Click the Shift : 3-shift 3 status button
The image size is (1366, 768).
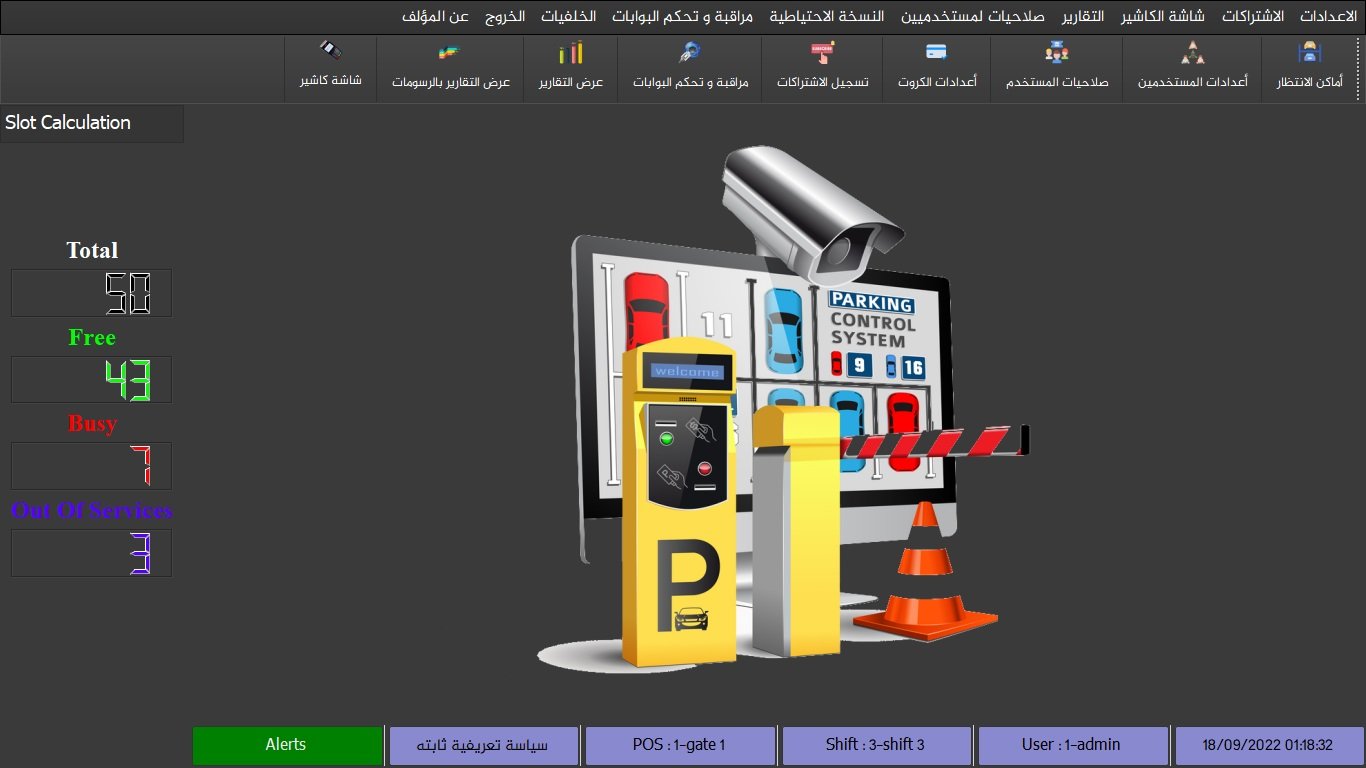tap(876, 746)
